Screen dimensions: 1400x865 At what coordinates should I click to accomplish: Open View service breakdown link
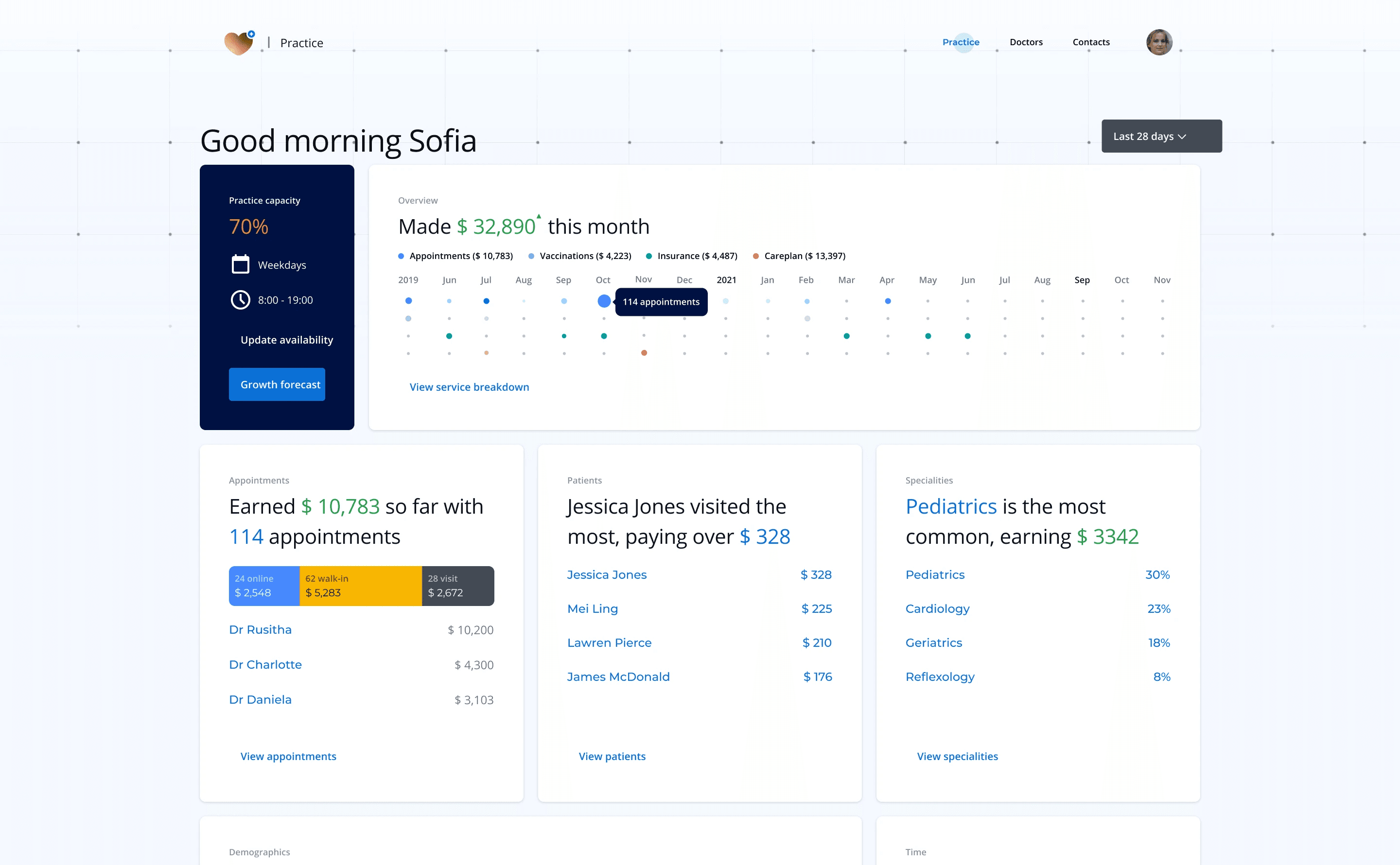[x=469, y=387]
